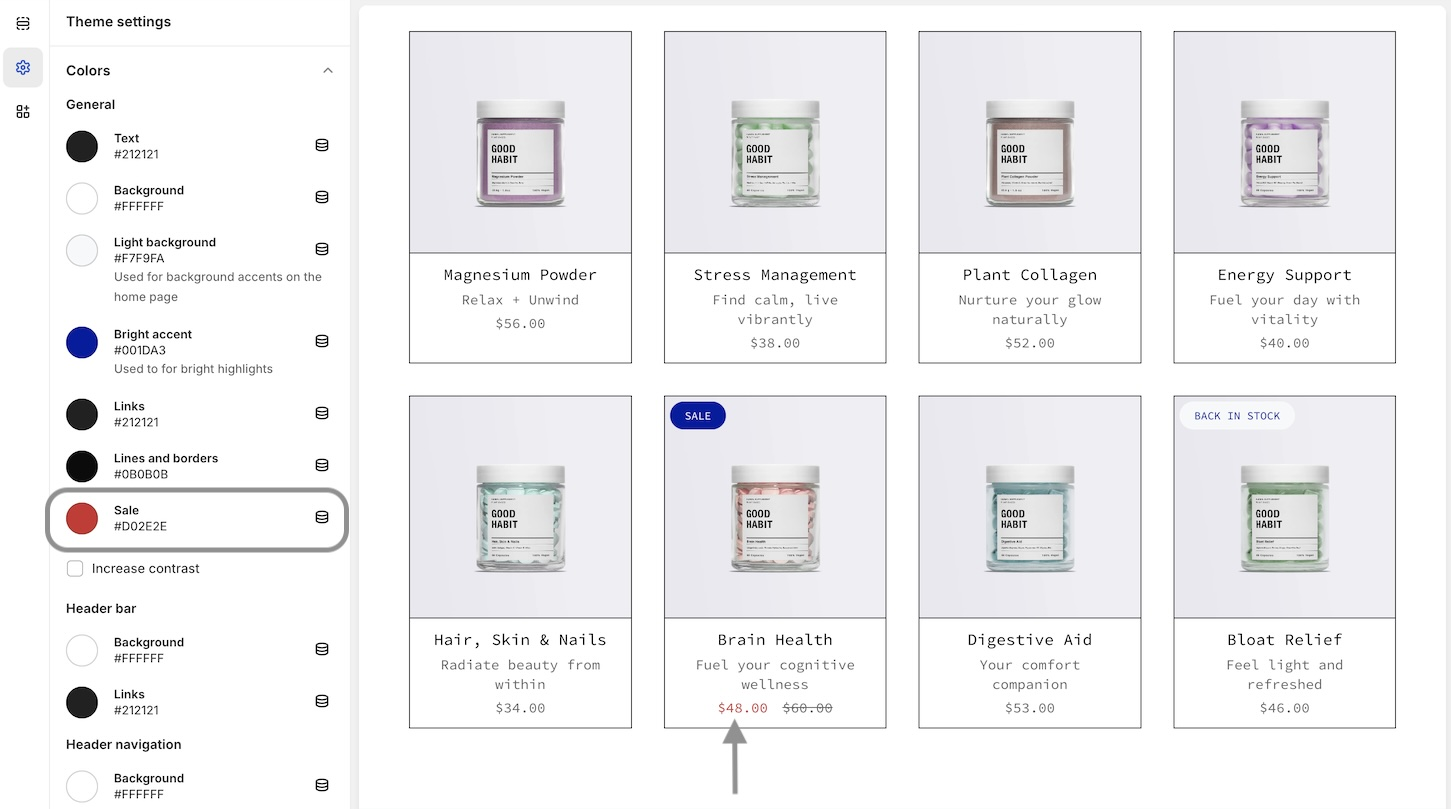1451x809 pixels.
Task: Open the Theme settings gear icon
Action: click(x=23, y=68)
